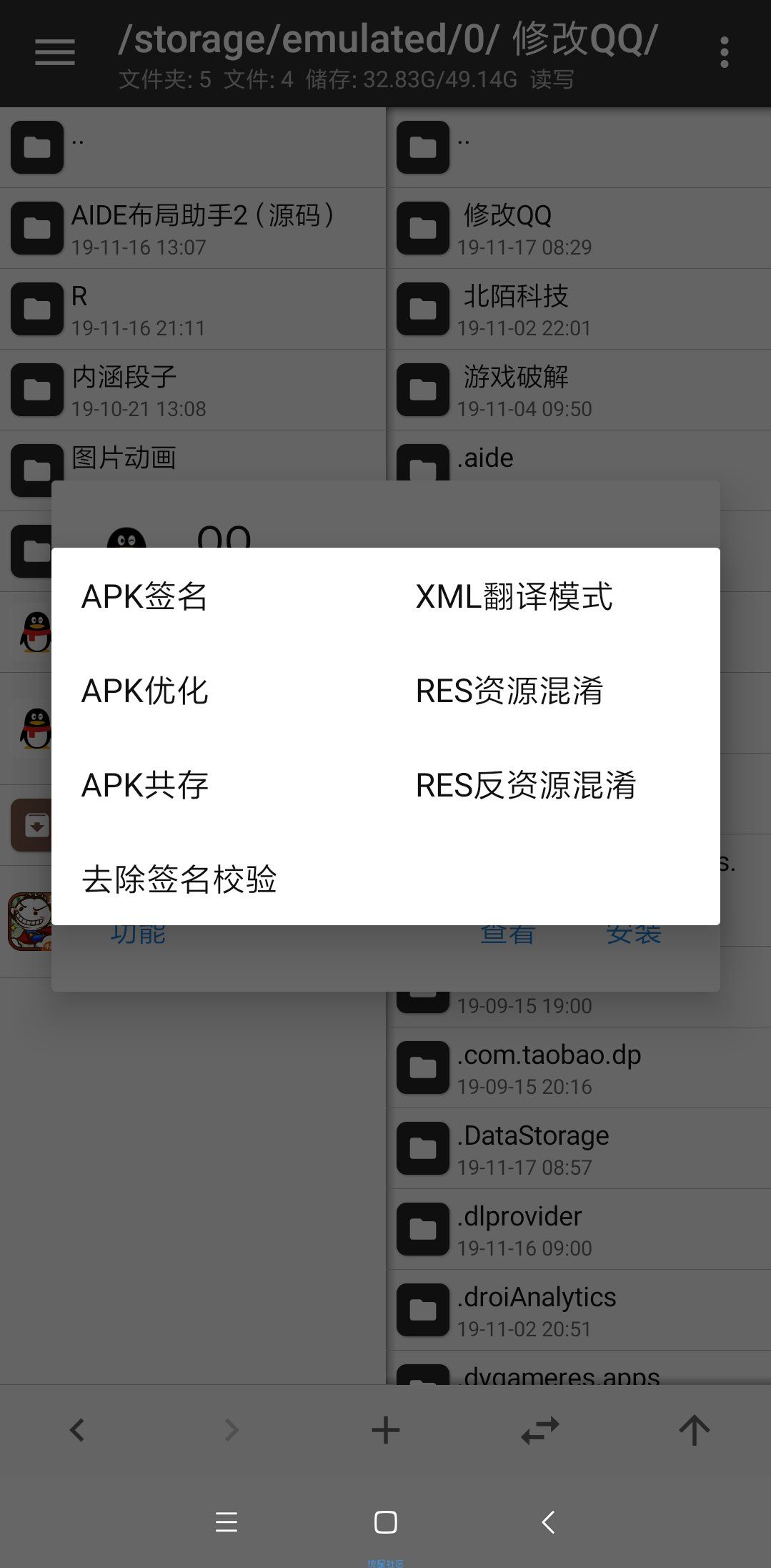The image size is (771, 1568).
Task: Tap the Android recent apps button
Action: pos(226,1522)
